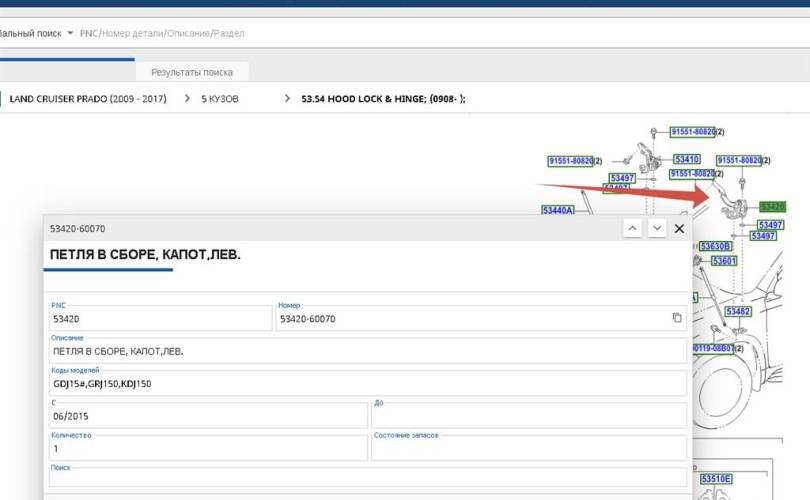Viewport: 810px width, 500px height.
Task: Click the PNC/part number search box
Action: point(300,34)
